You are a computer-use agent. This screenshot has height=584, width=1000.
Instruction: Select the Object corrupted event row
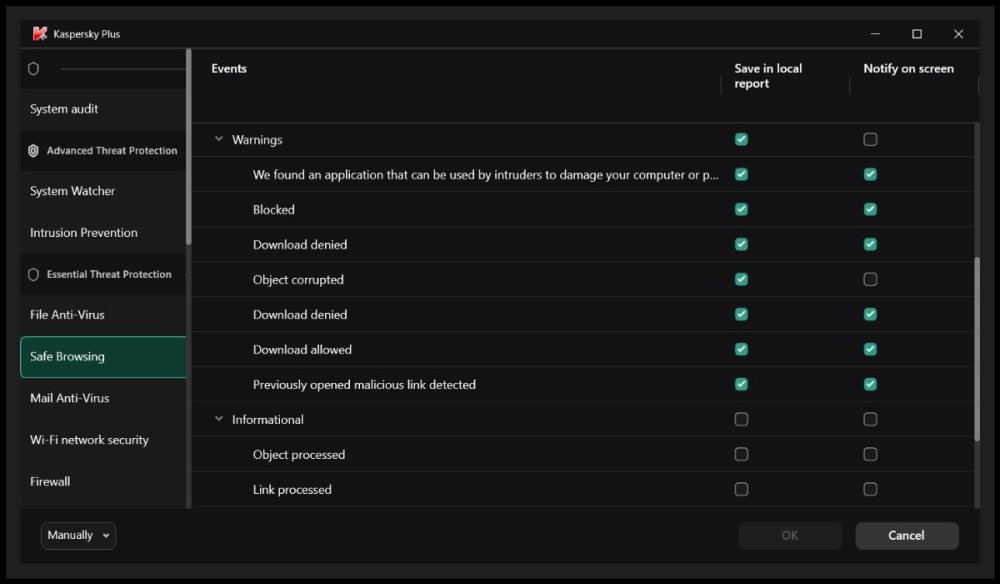click(583, 279)
